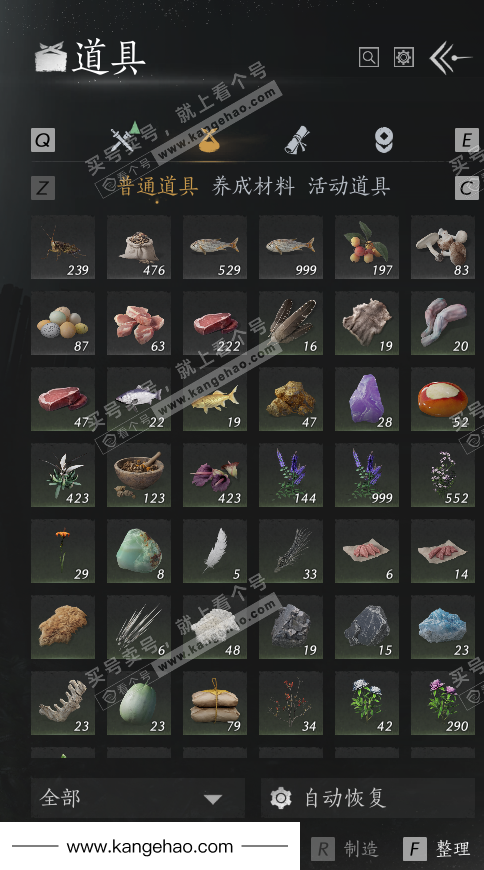484x870 pixels.
Task: Select 普通道具 tab
Action: (158, 186)
